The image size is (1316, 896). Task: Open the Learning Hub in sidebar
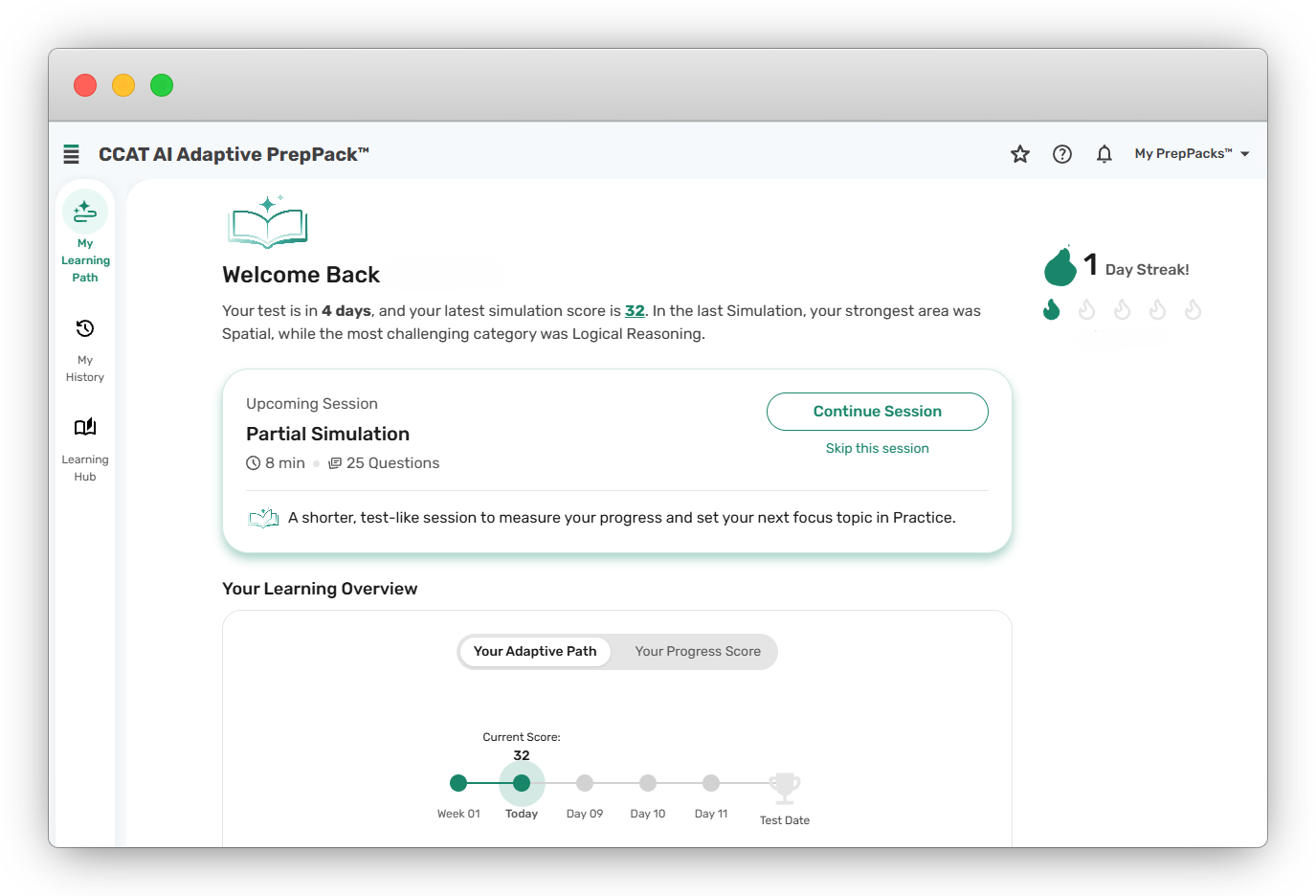point(85,450)
